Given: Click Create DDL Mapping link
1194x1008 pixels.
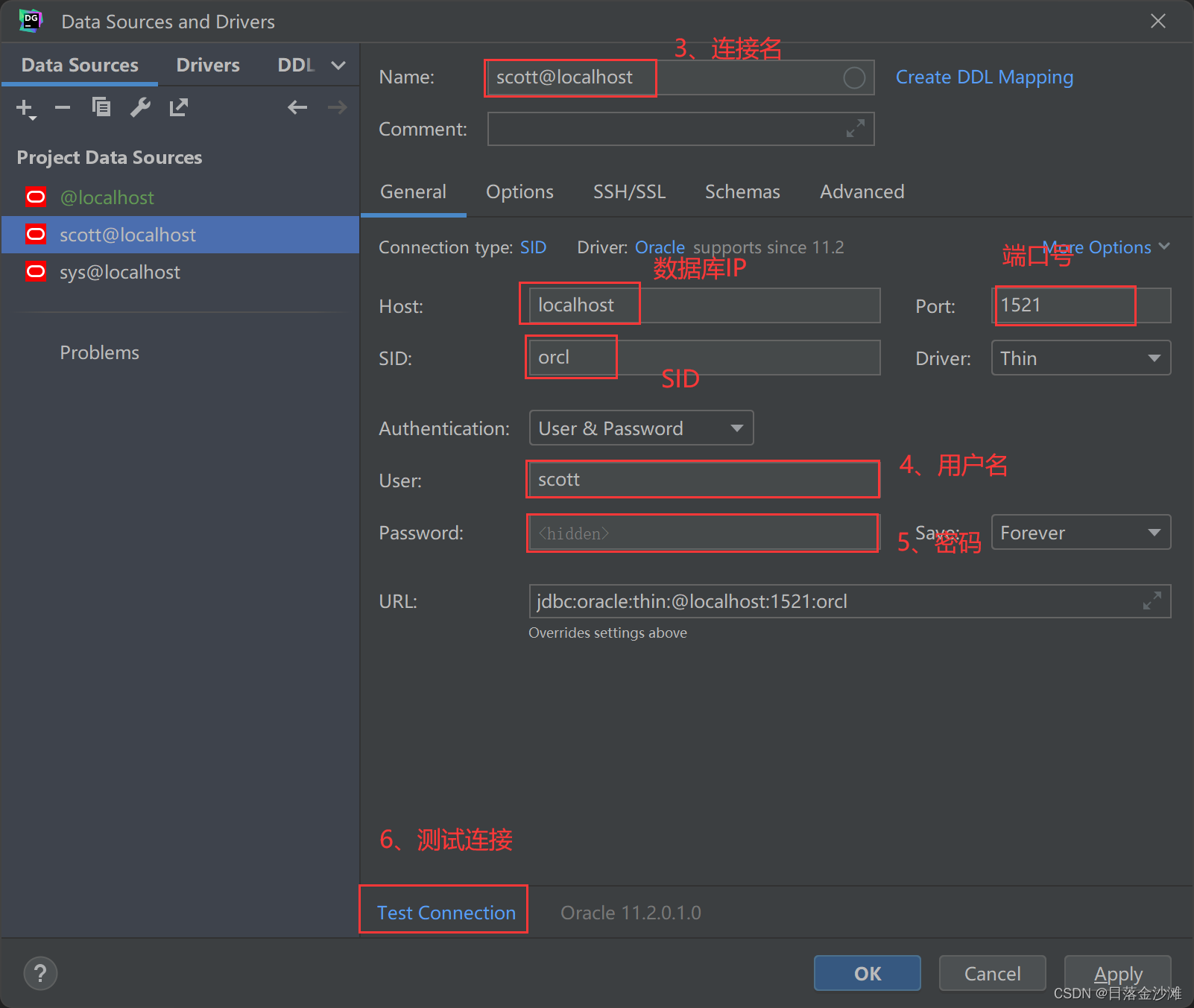Looking at the screenshot, I should (x=985, y=77).
